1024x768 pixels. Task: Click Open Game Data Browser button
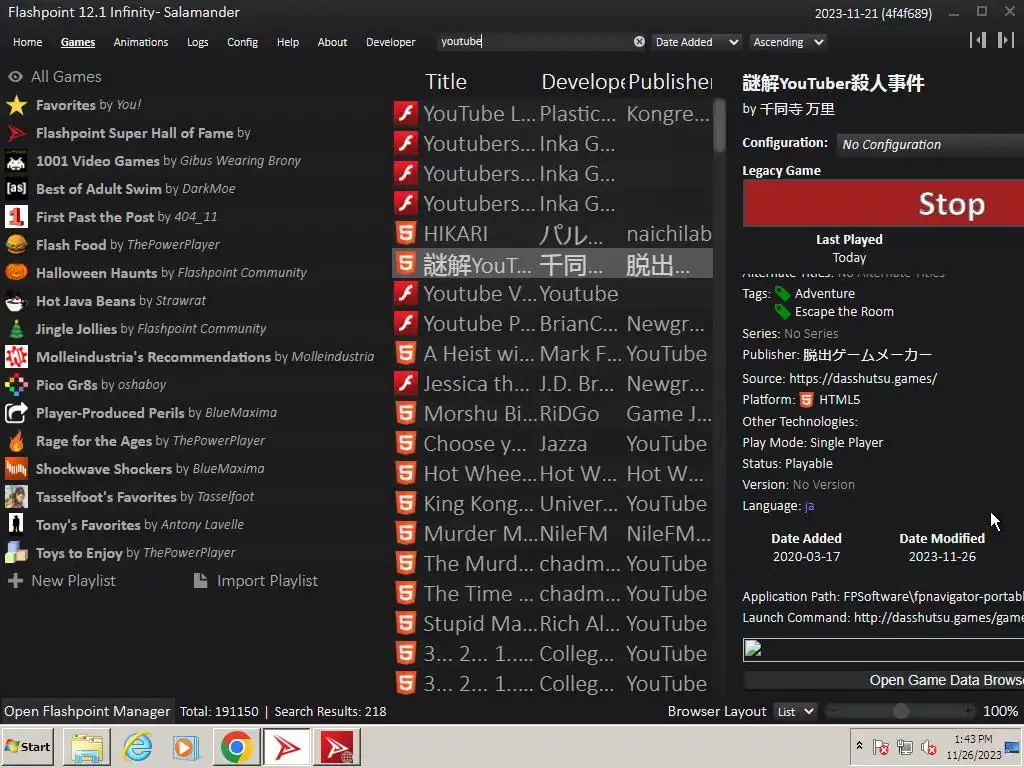(x=884, y=680)
